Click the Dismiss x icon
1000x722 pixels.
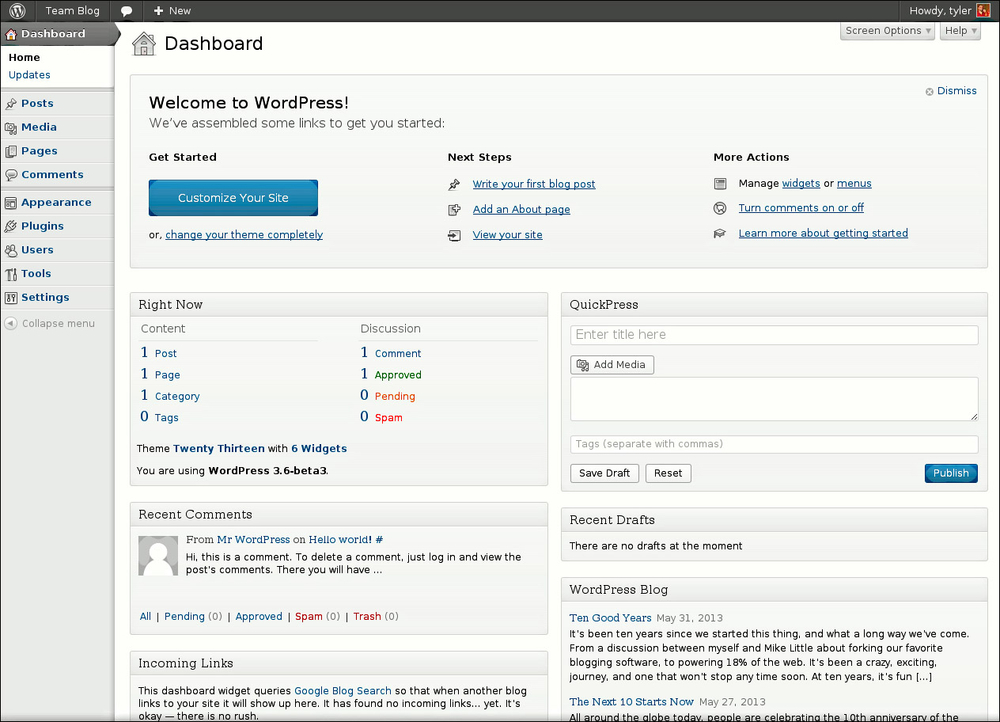coord(929,92)
